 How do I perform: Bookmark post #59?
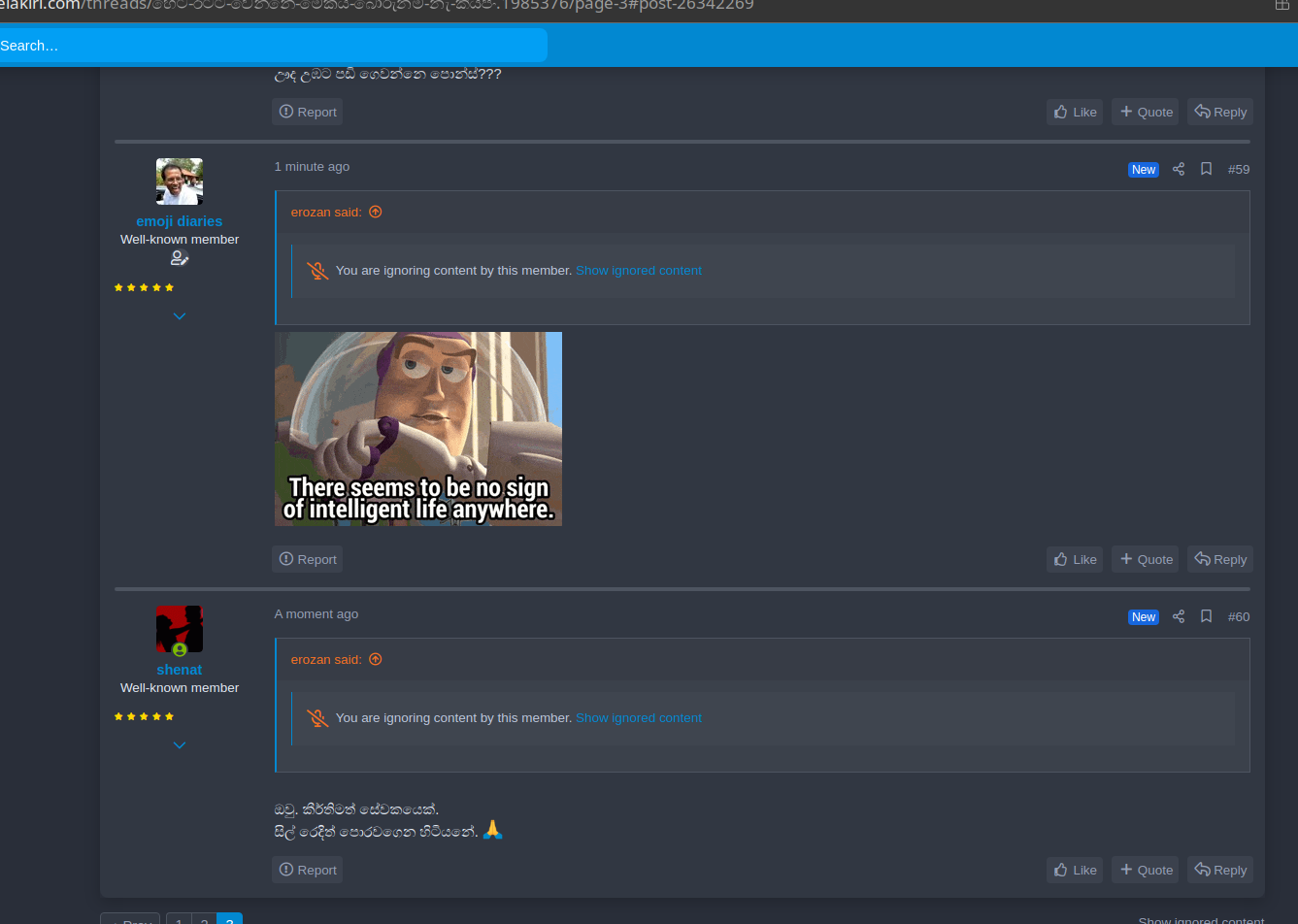pyautogui.click(x=1206, y=169)
